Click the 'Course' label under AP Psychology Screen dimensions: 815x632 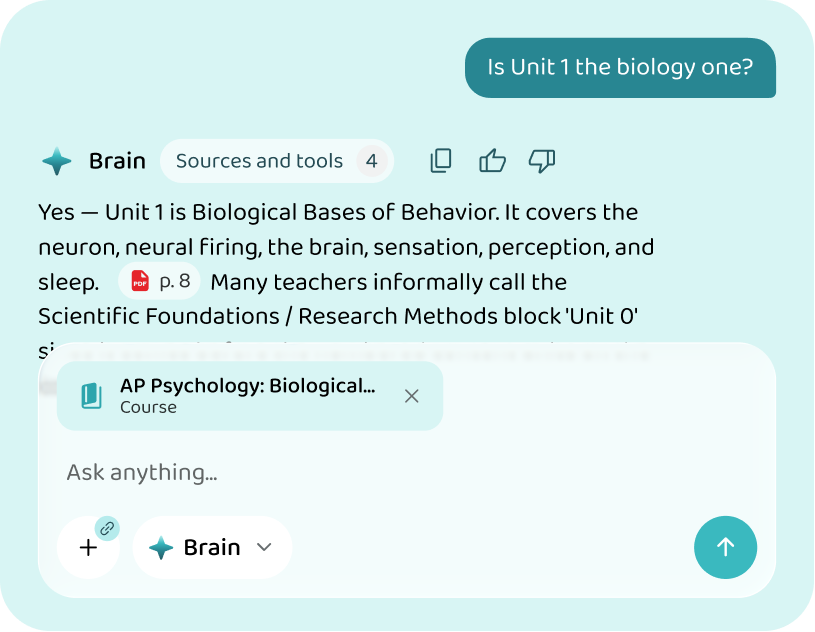(148, 407)
